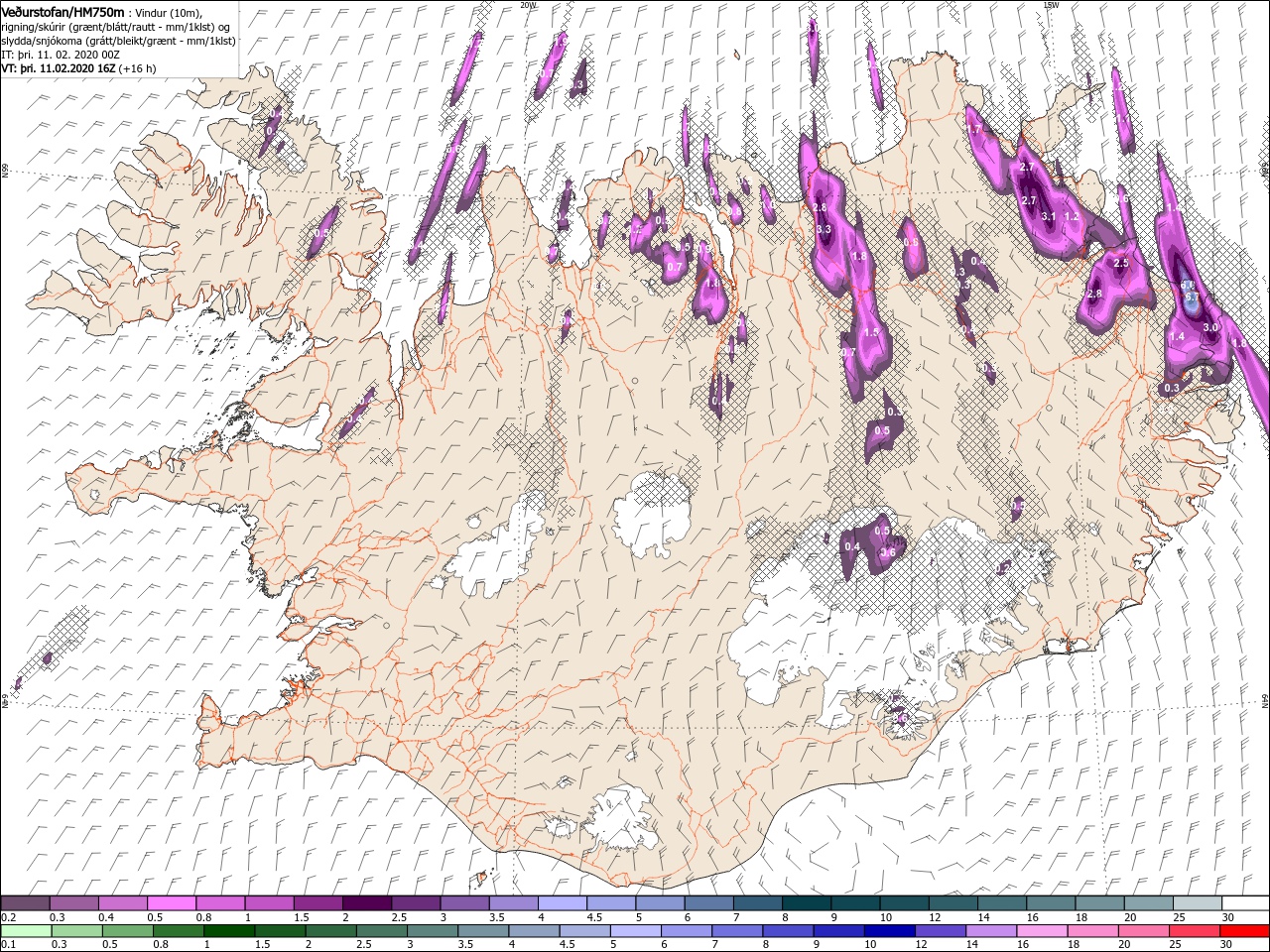Click the '6.7' peak value off east coast
1270x952 pixels.
[1192, 297]
